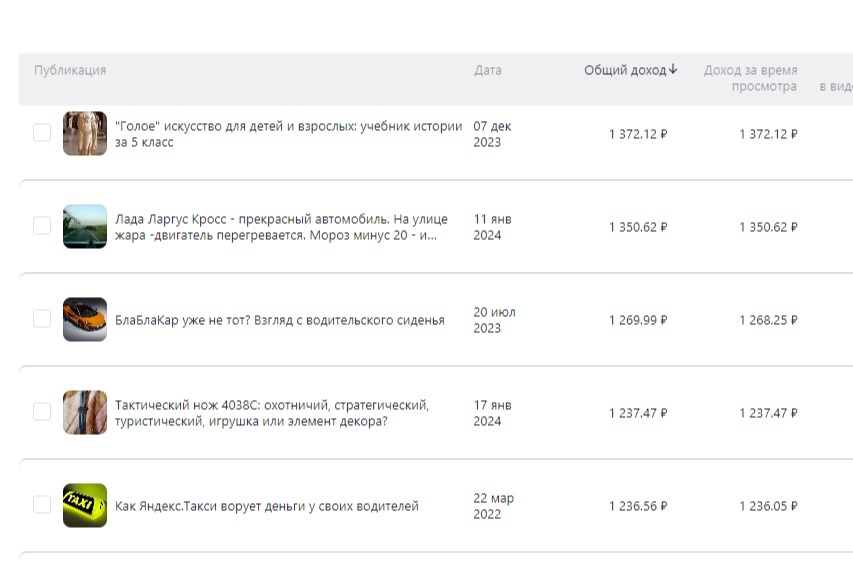Open the statue thumbnail of the art article
The width and height of the screenshot is (853, 567).
click(x=85, y=133)
